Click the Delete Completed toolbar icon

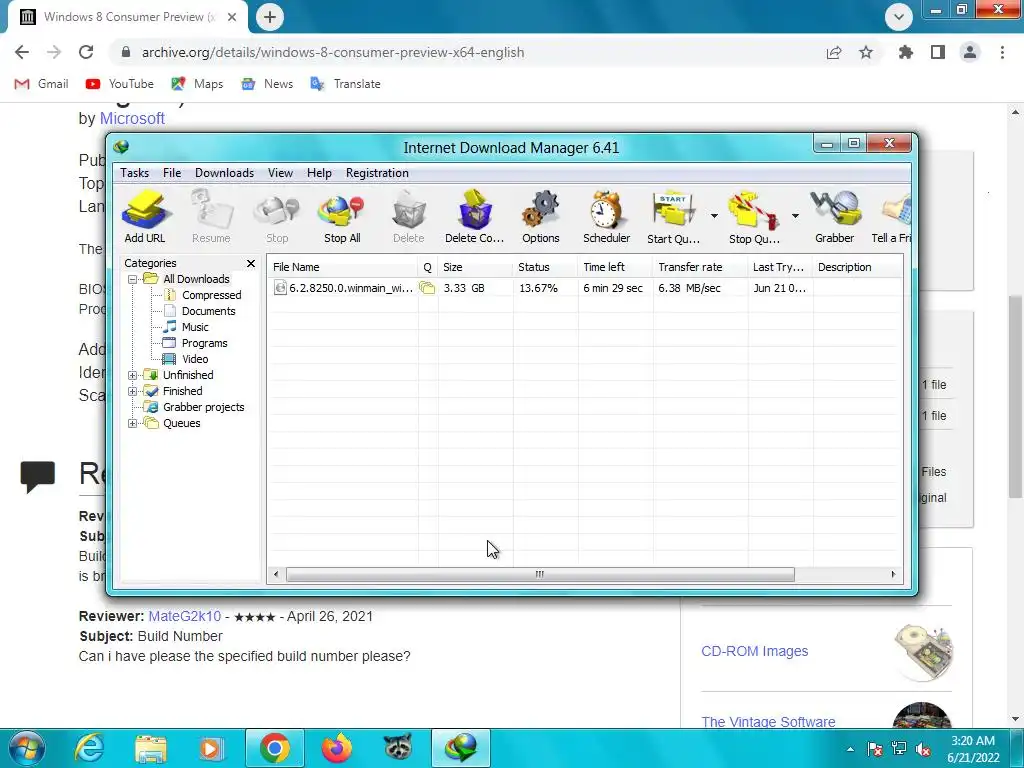(475, 216)
